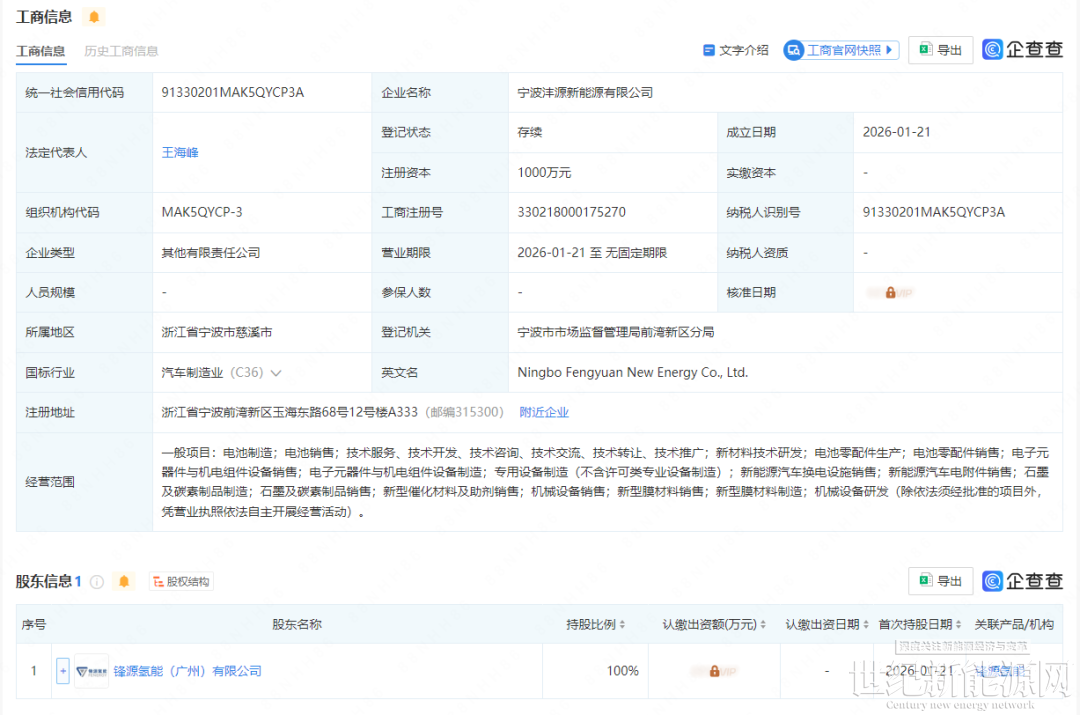Click the bell icon next to 股东信息
This screenshot has width=1080, height=715.
pyautogui.click(x=124, y=581)
